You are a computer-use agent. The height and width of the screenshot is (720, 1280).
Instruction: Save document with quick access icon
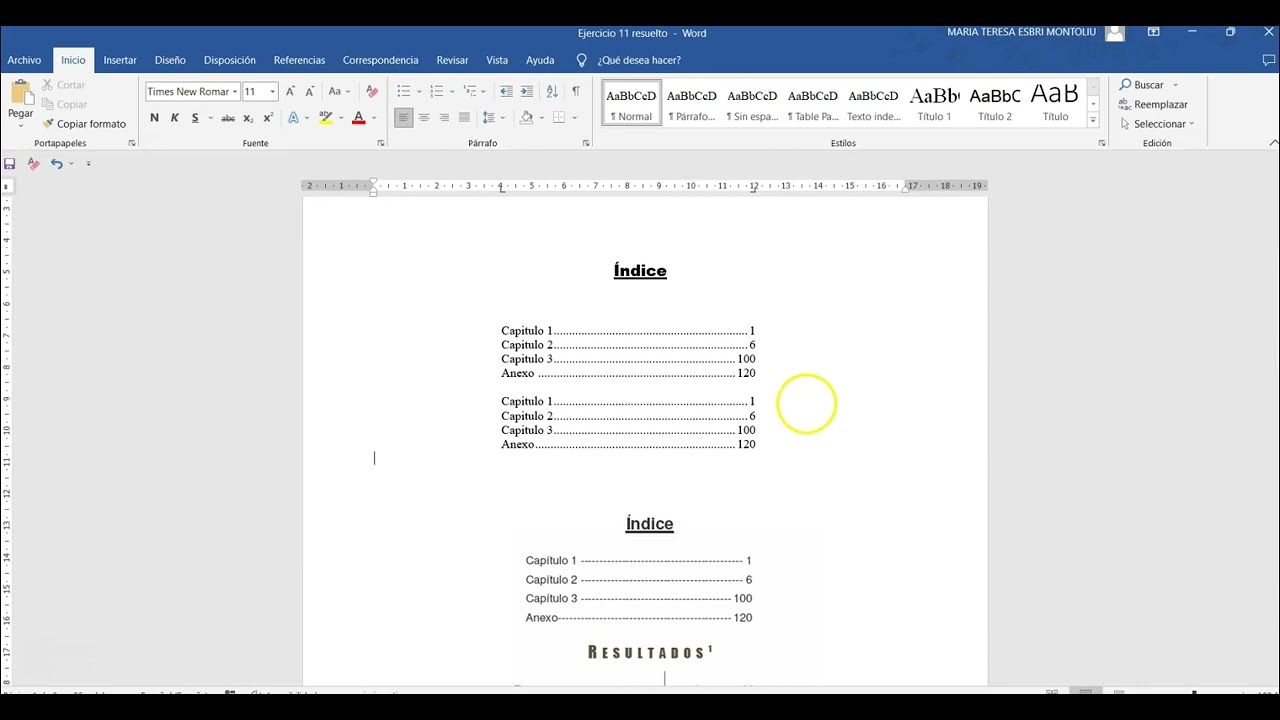[x=10, y=163]
